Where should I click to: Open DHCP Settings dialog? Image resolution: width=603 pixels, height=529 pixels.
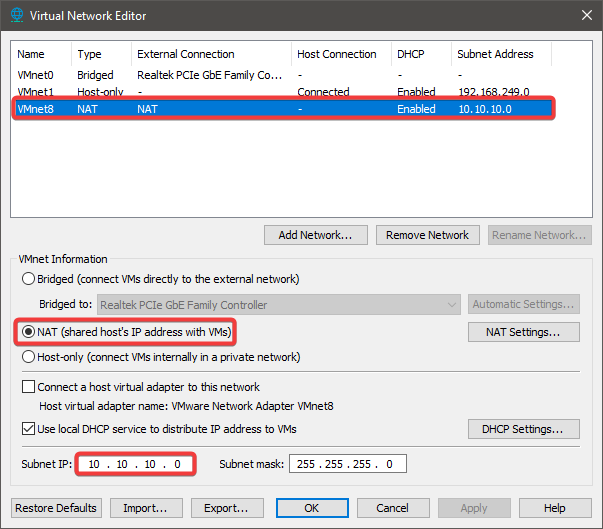pos(523,429)
